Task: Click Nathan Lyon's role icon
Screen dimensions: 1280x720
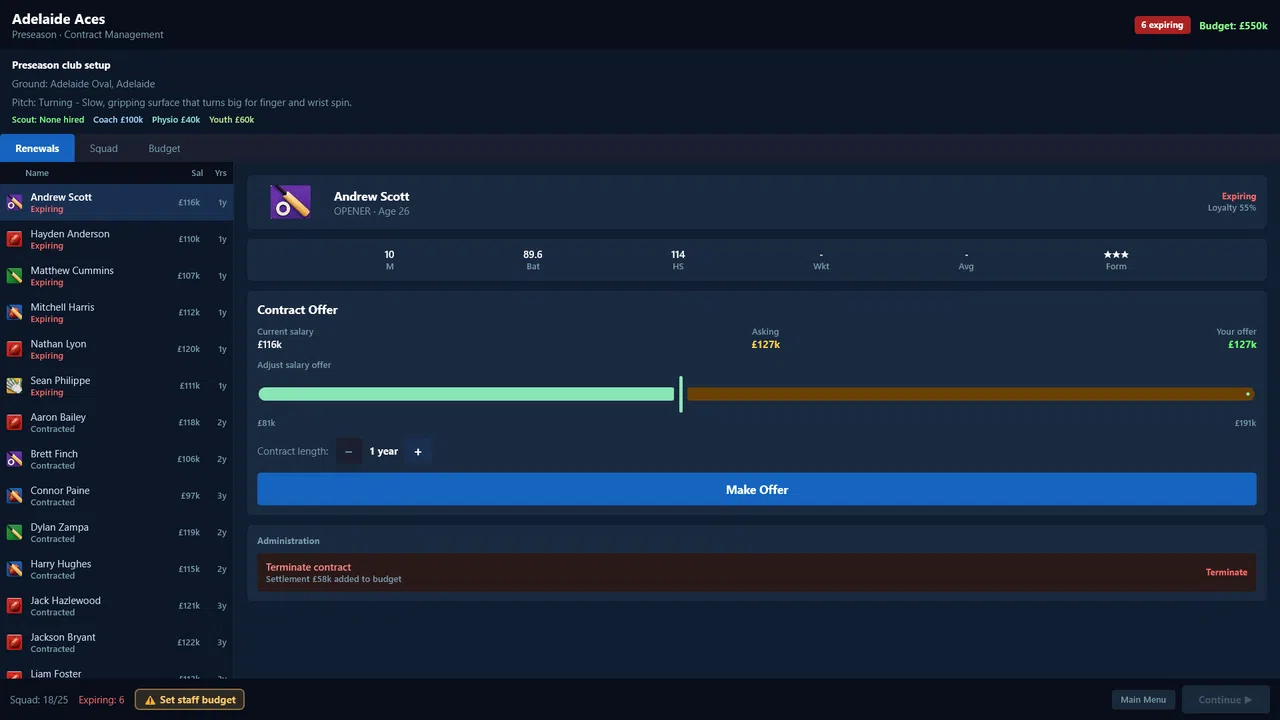Action: point(15,349)
